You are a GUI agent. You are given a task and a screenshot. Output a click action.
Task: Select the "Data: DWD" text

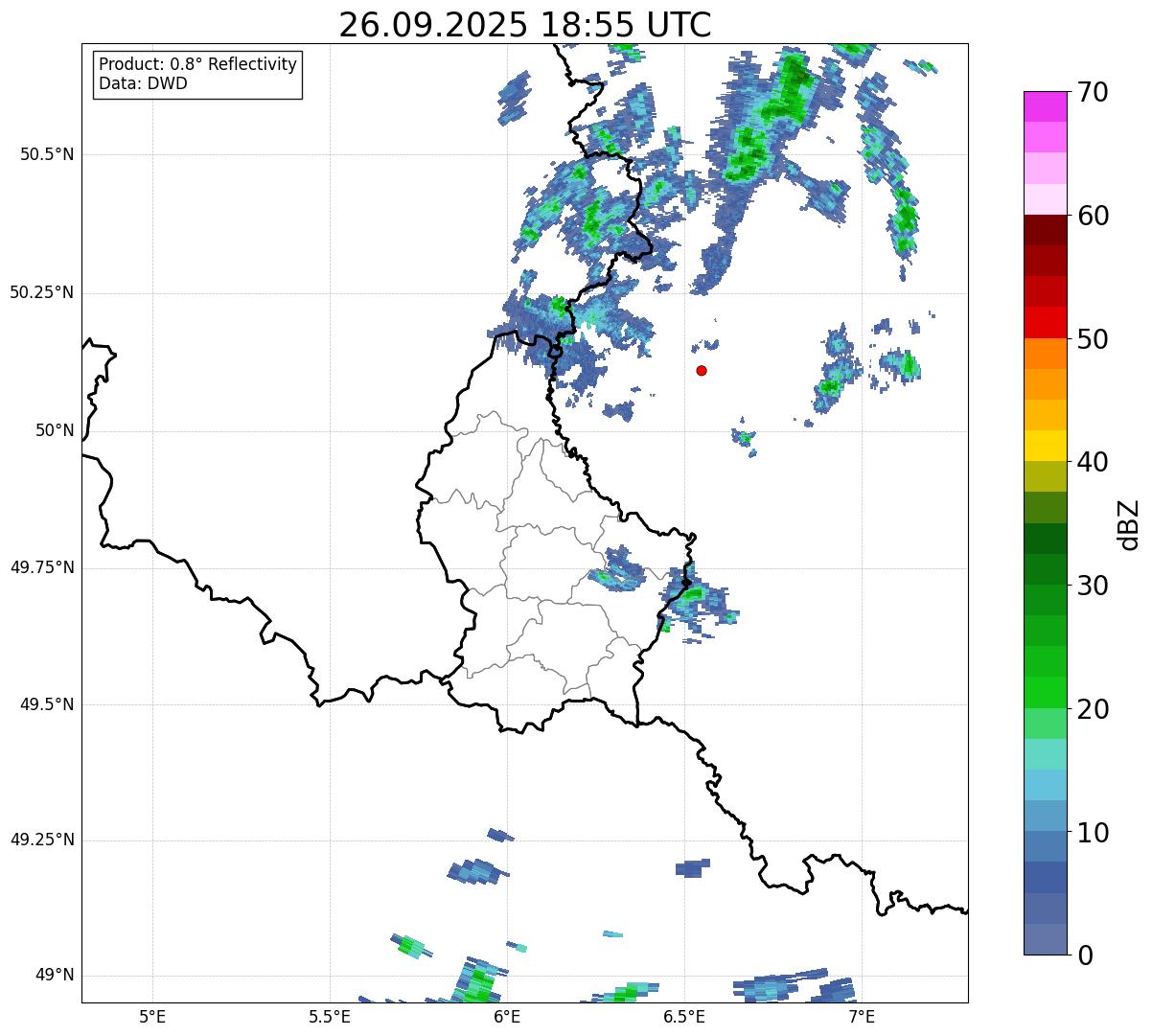coord(143,83)
